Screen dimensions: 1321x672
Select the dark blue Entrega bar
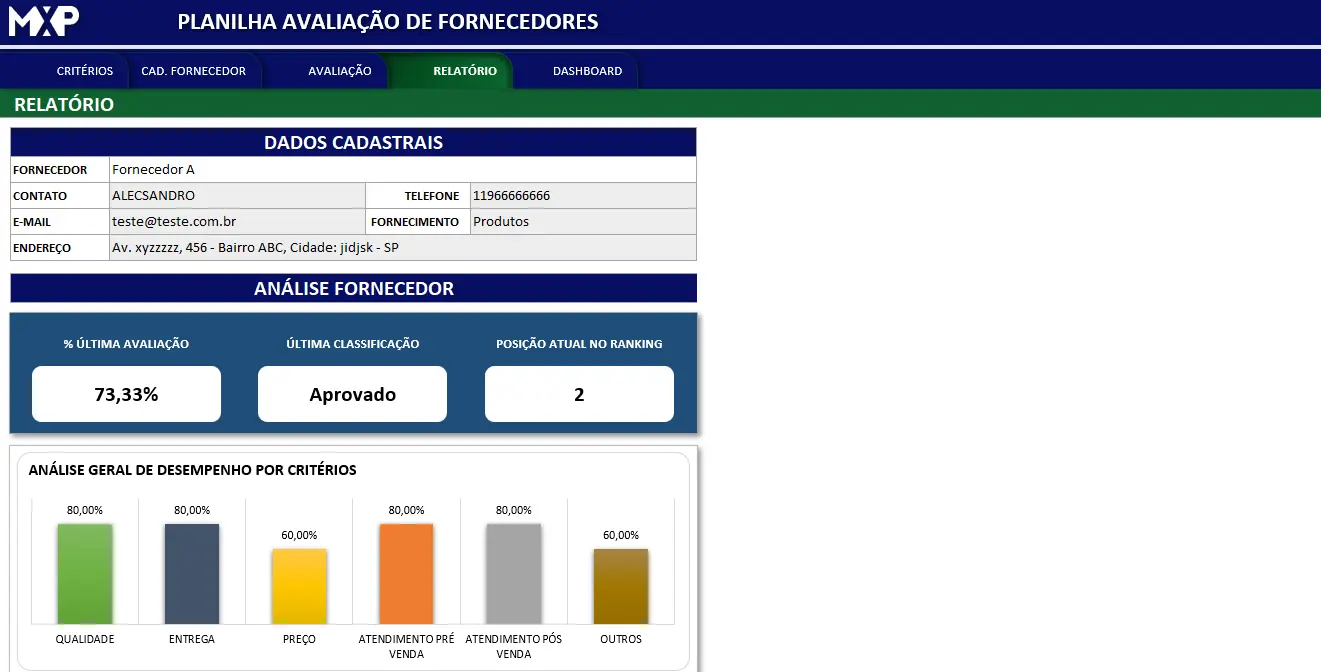[192, 574]
